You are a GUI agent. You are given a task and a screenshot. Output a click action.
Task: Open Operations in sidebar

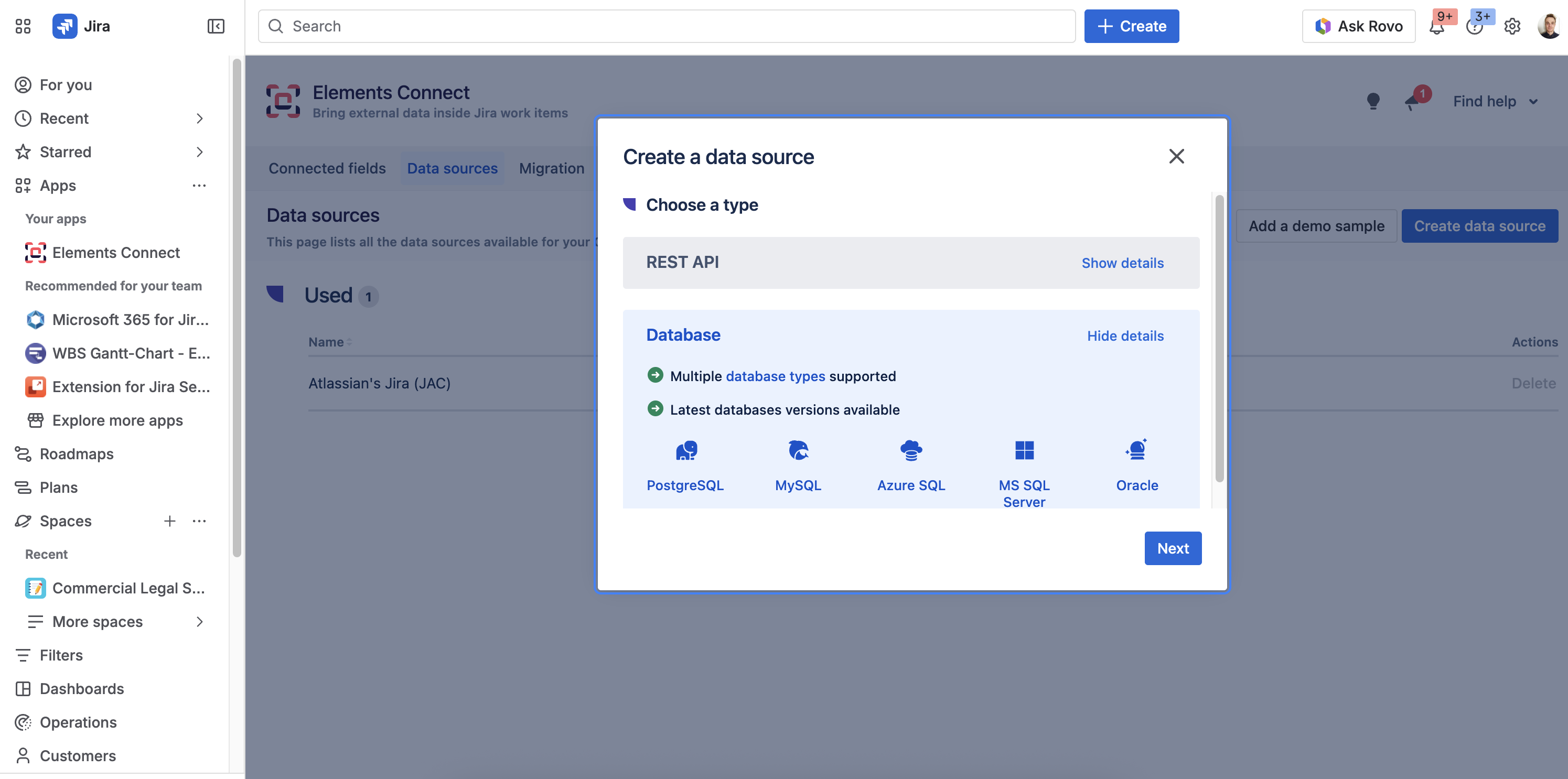click(x=78, y=722)
